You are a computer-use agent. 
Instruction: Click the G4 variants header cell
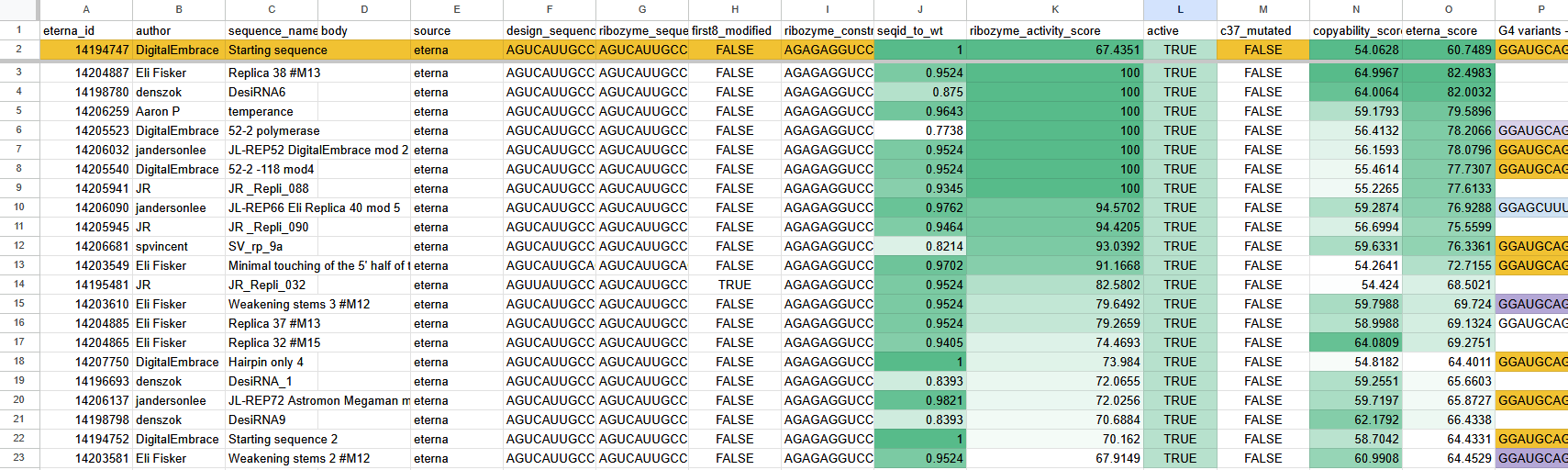tap(1531, 30)
